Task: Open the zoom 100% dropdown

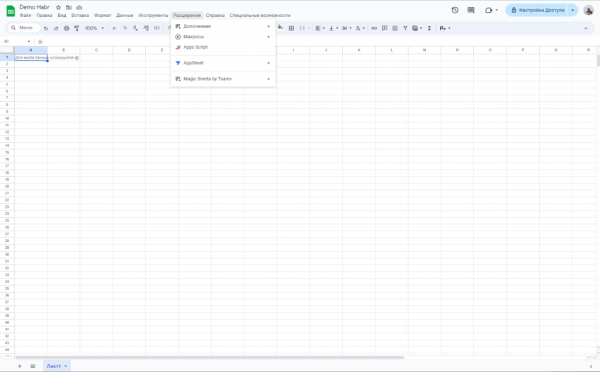Action: (x=94, y=28)
